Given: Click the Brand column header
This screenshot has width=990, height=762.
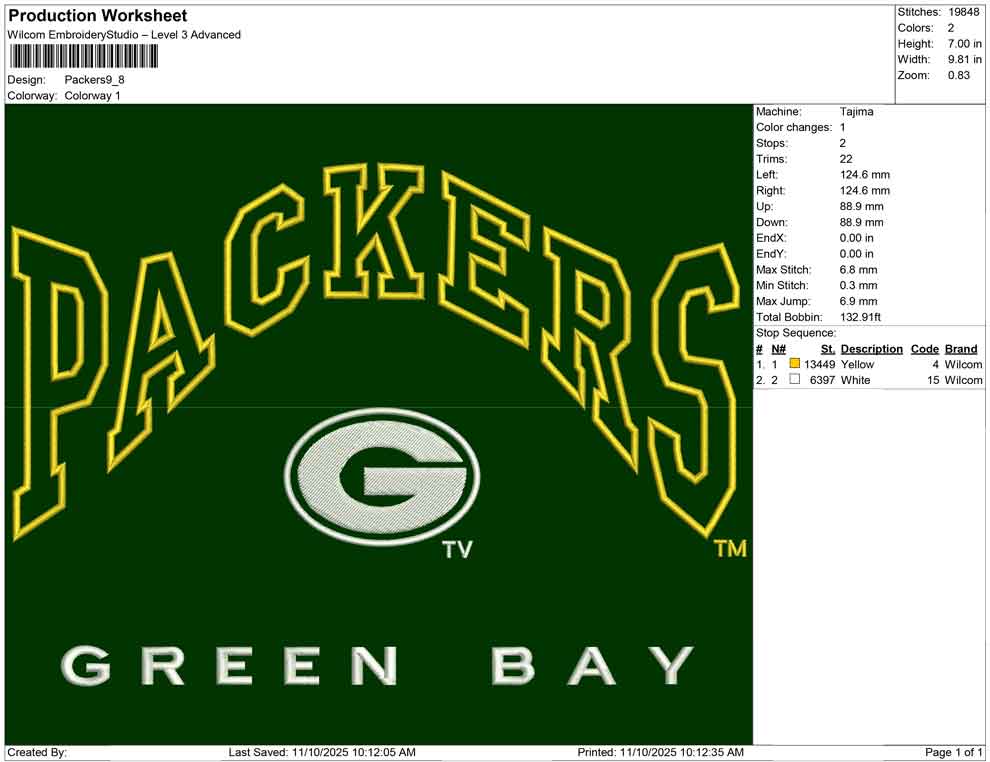Looking at the screenshot, I should pyautogui.click(x=960, y=348).
